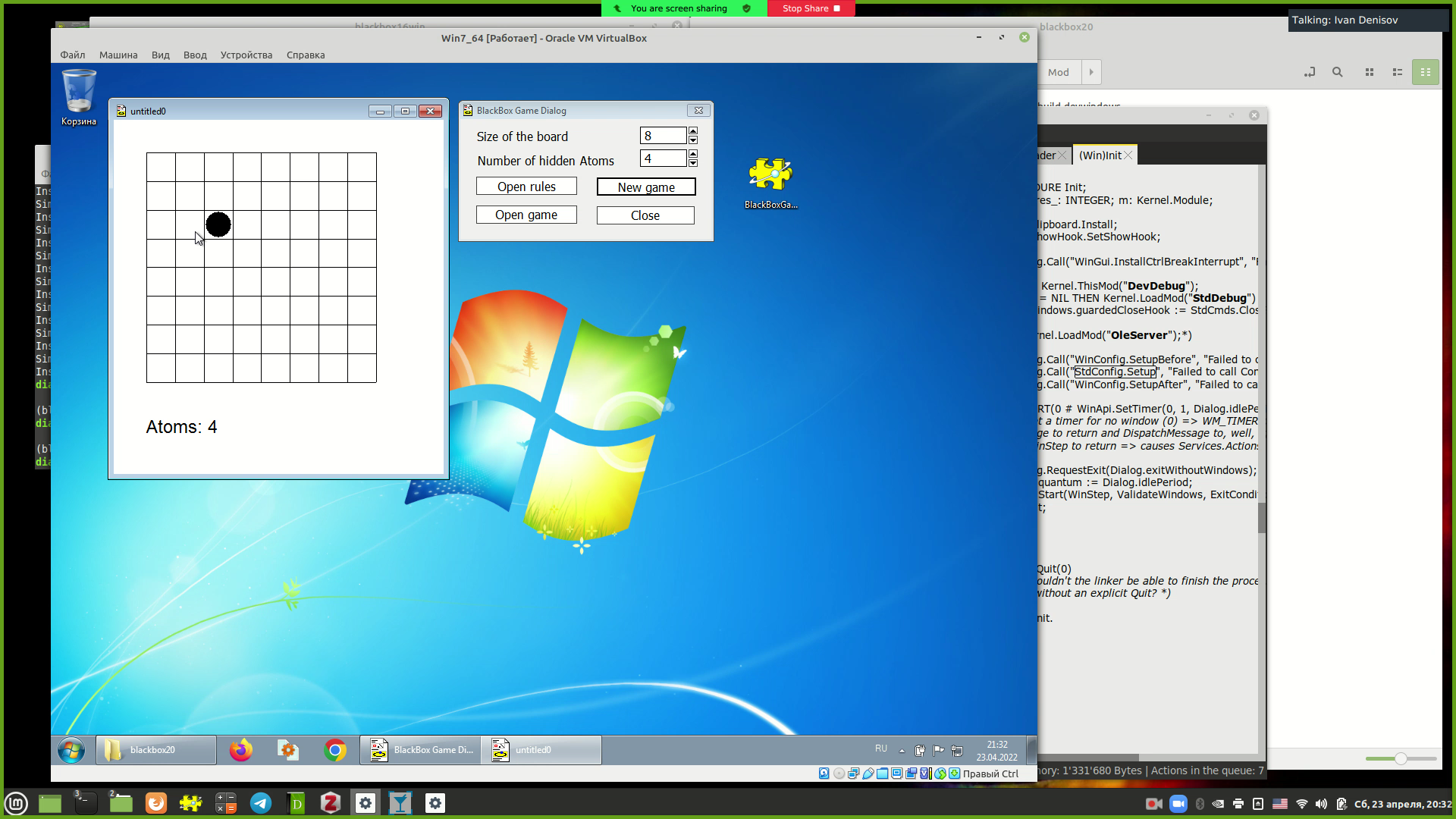Viewport: 1456px width, 819px height.
Task: Click the file manager search icon
Action: tap(1337, 72)
